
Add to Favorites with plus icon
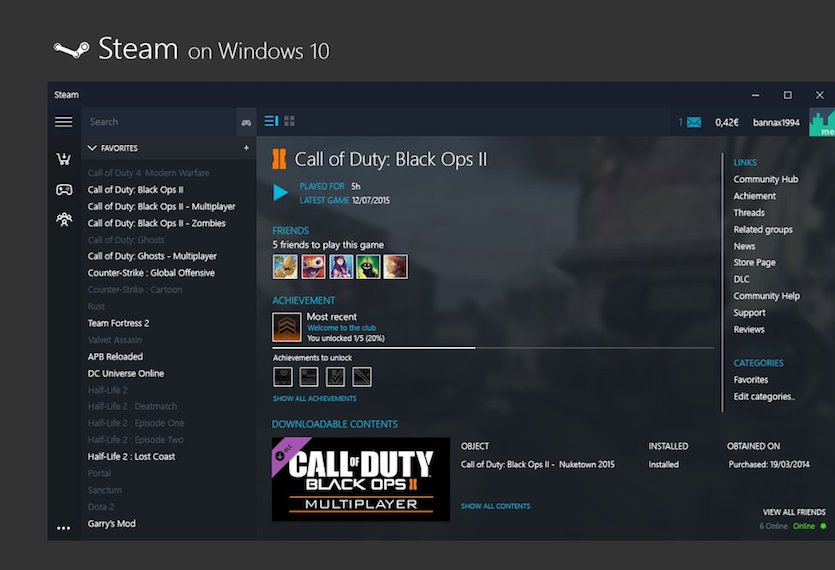pos(246,148)
